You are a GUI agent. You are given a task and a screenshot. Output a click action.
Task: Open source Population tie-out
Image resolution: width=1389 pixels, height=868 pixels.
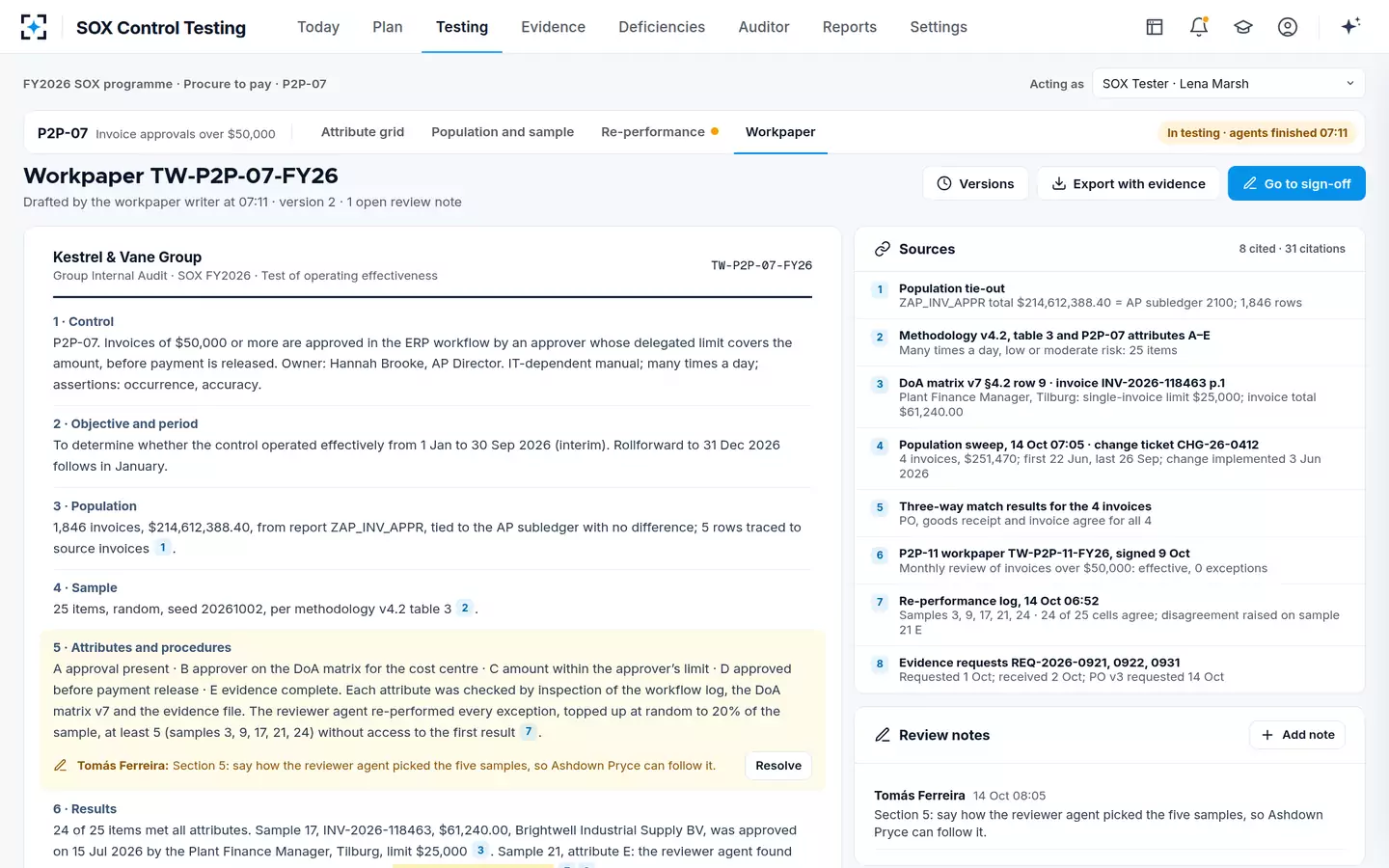1109,295
